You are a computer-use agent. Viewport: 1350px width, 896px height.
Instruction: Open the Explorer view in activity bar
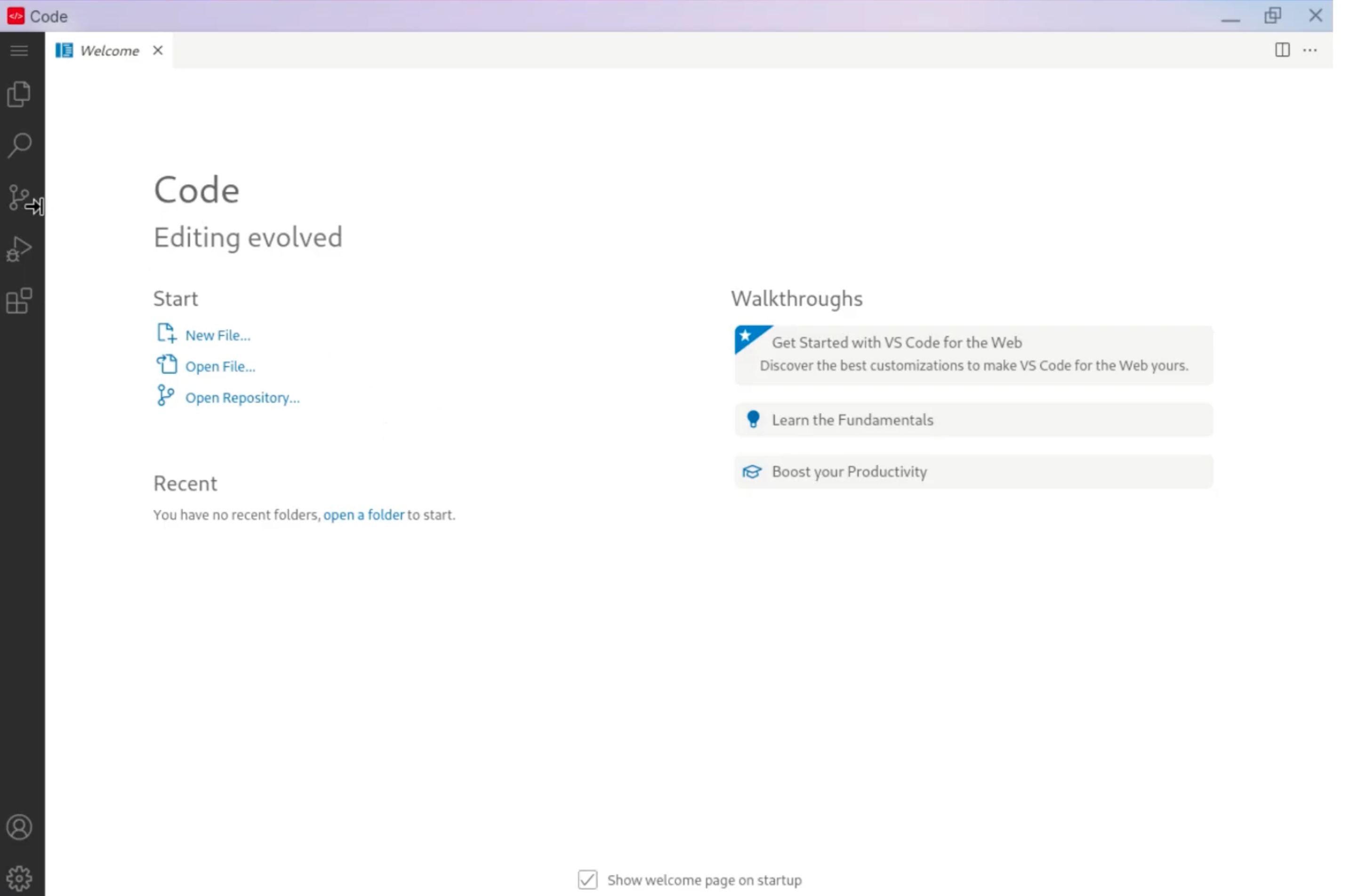(19, 94)
